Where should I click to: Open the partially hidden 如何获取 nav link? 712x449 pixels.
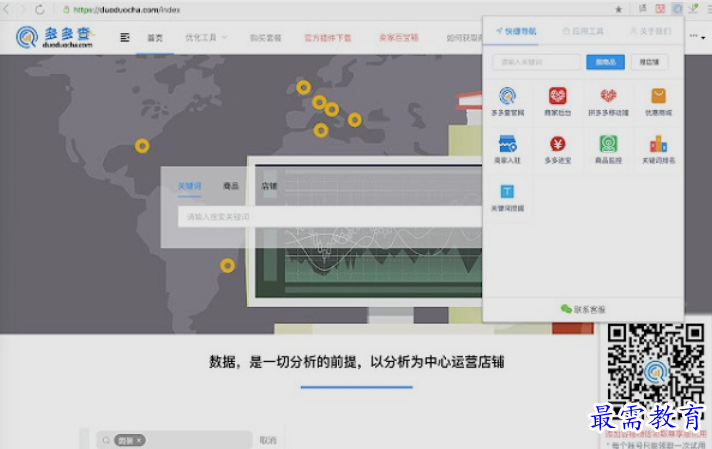(464, 38)
